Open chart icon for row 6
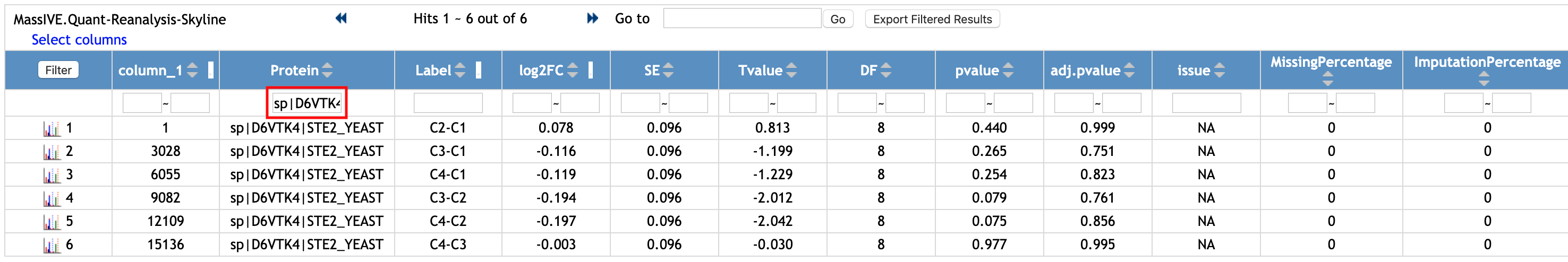This screenshot has height=262, width=1568. tap(52, 246)
